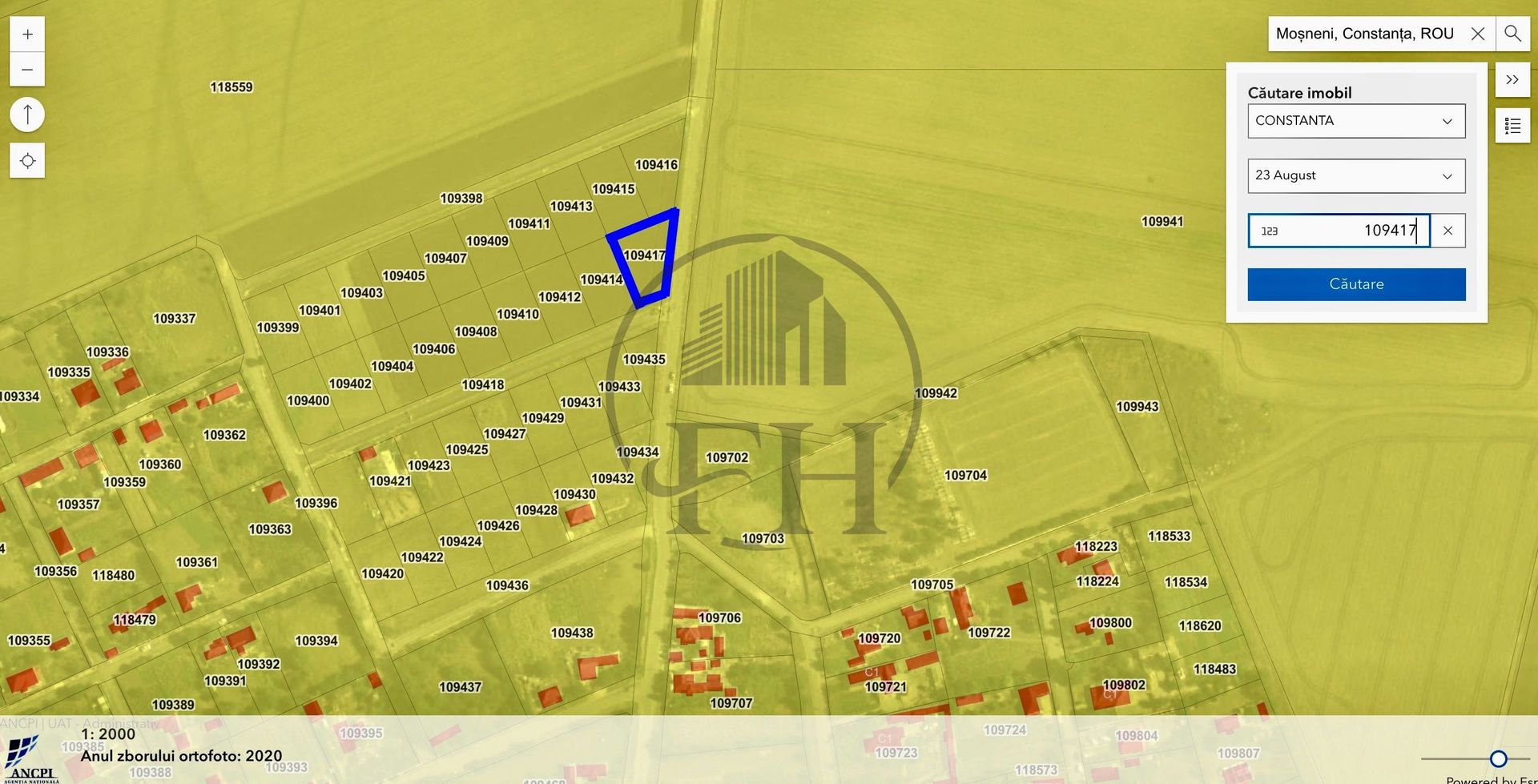The image size is (1538, 784).
Task: Zoom in on the map
Action: coord(27,34)
